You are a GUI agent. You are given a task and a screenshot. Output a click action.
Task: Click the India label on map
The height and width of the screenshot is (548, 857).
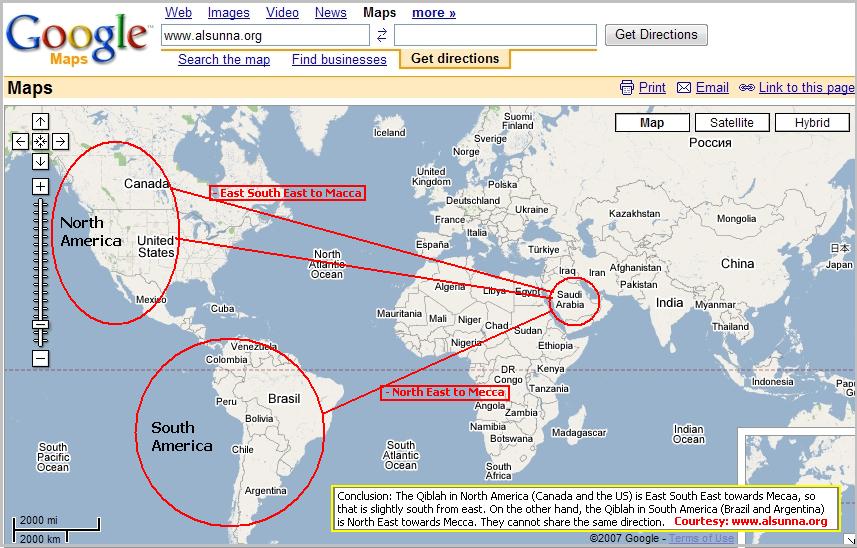coord(669,303)
